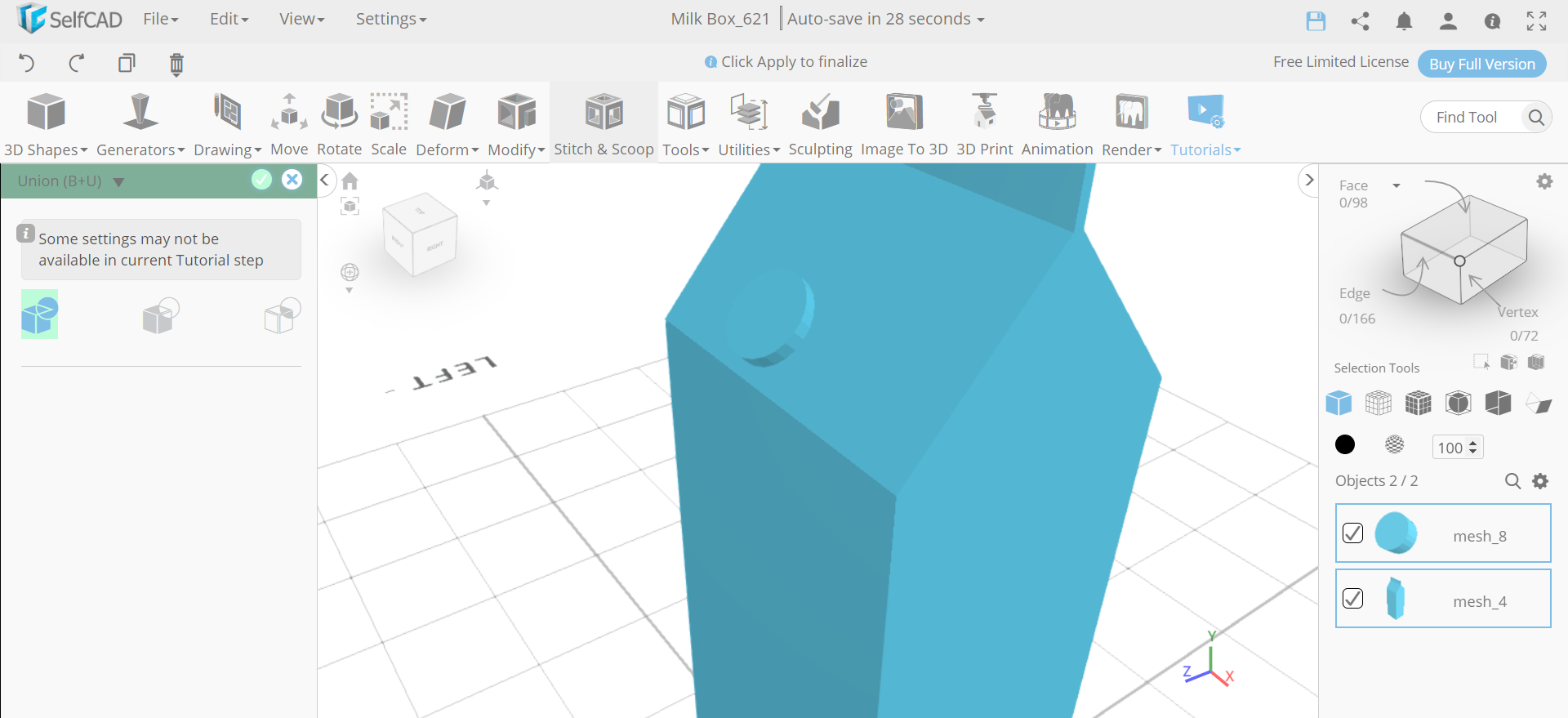Enable solid with wireframe mode
The width and height of the screenshot is (1568, 718).
(1419, 403)
